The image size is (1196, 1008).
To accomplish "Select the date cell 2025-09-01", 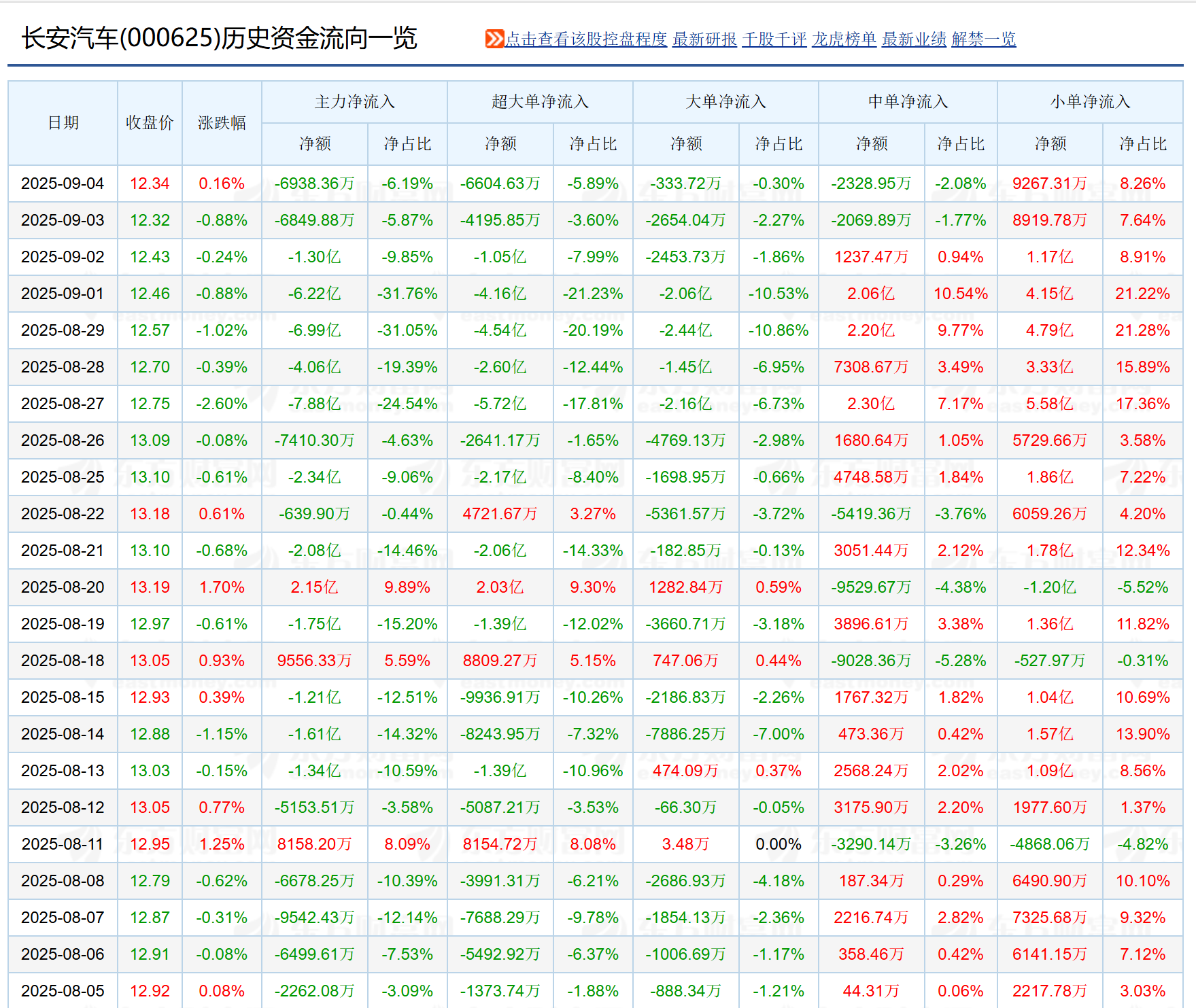I will pyautogui.click(x=63, y=294).
